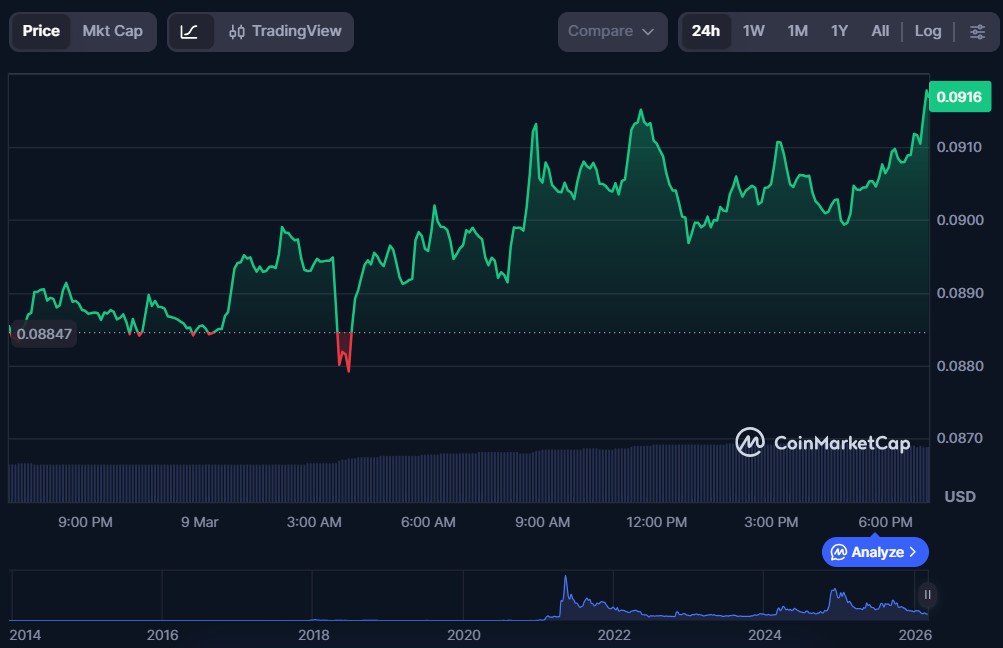The image size is (1003, 648).
Task: Toggle the Price view on
Action: click(41, 31)
